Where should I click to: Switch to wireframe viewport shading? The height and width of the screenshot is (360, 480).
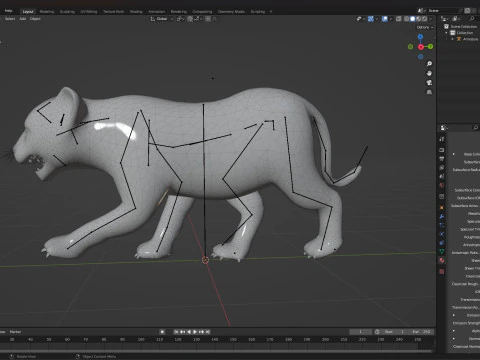406,19
